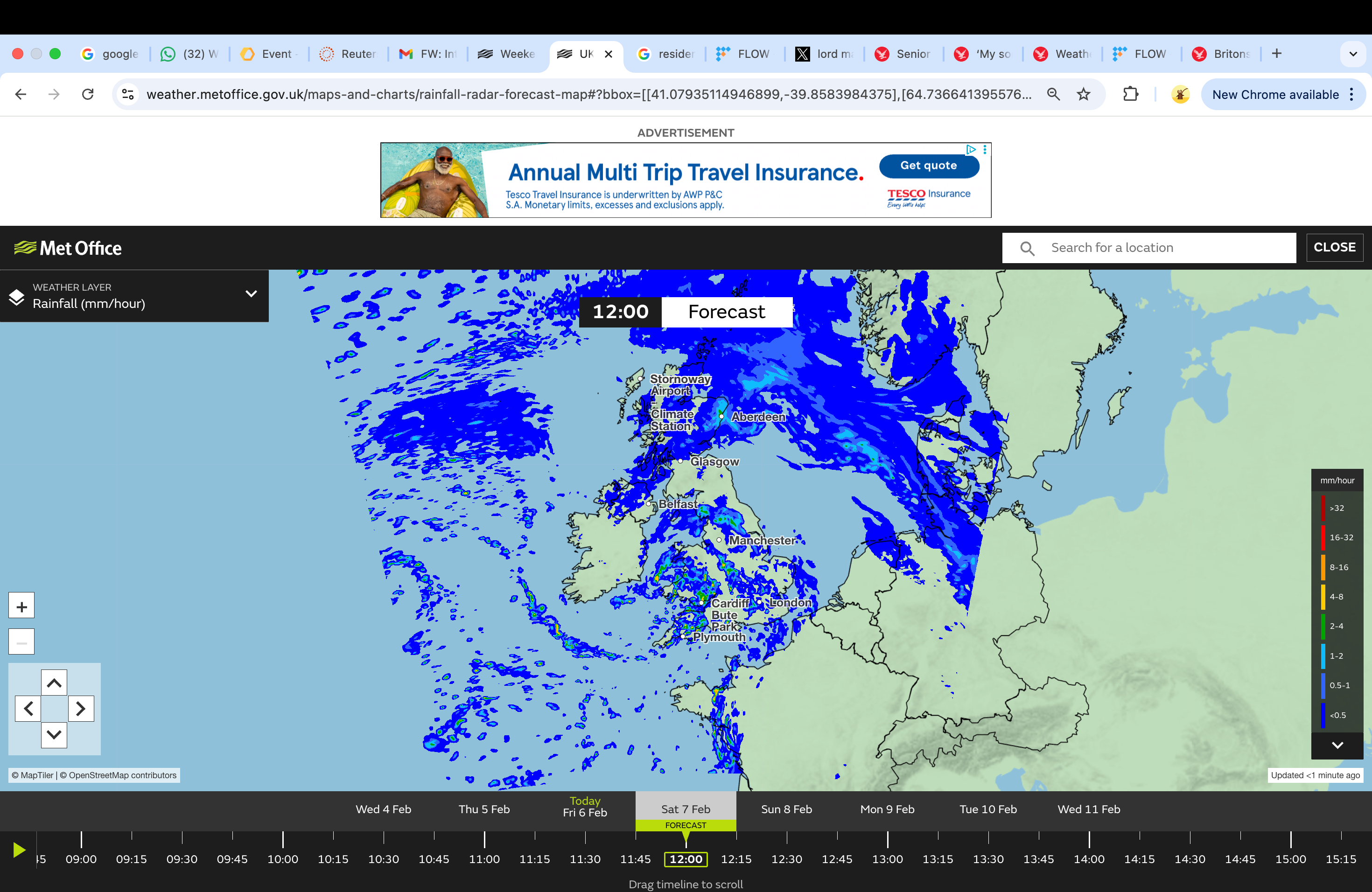Collapse the mm/hour rainfall legend
This screenshot has width=1372, height=892.
tap(1337, 745)
